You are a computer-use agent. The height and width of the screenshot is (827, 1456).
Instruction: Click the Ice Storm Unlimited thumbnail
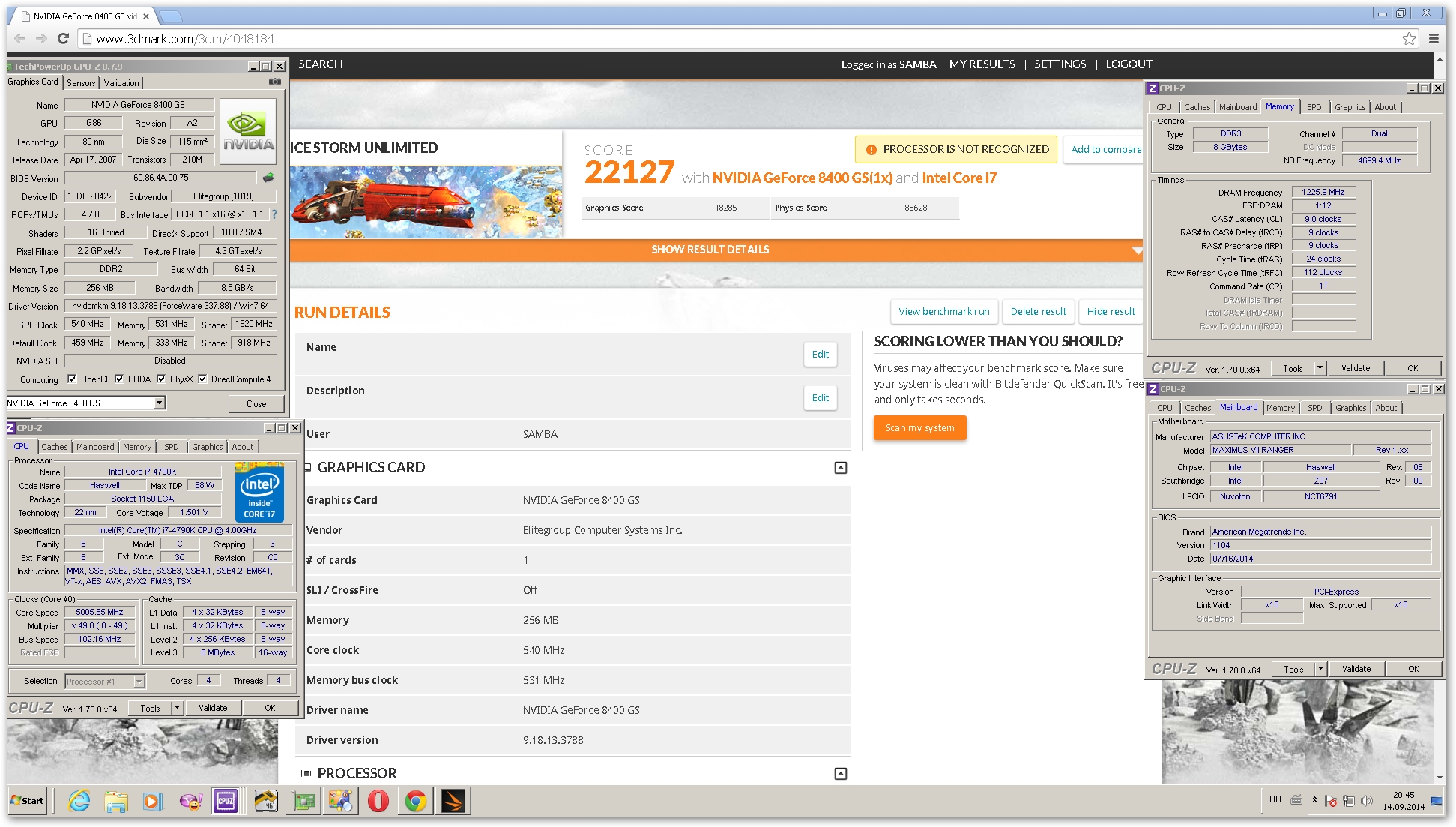[x=426, y=202]
